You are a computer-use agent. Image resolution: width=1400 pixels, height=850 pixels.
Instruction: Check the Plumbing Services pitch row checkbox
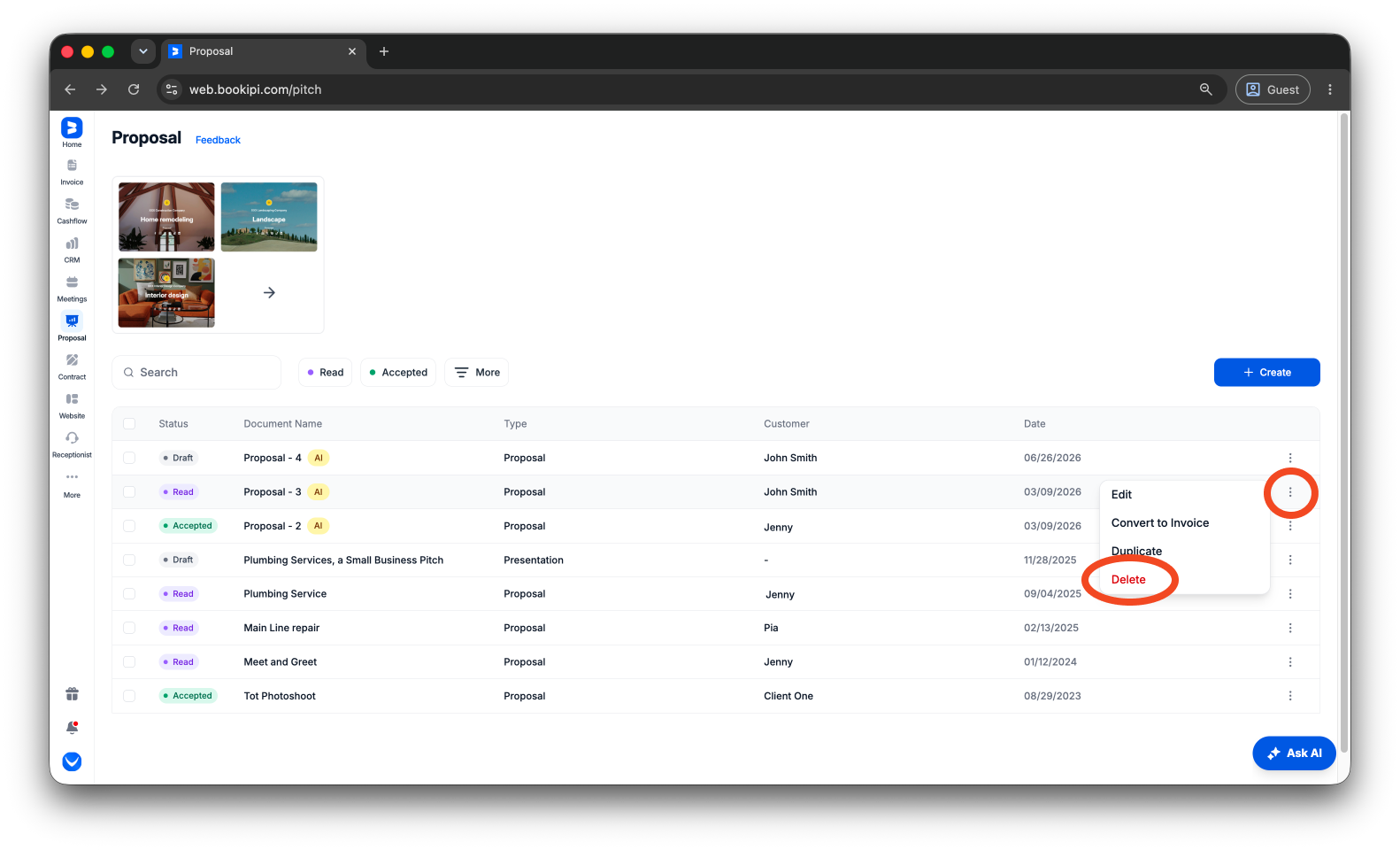click(129, 560)
